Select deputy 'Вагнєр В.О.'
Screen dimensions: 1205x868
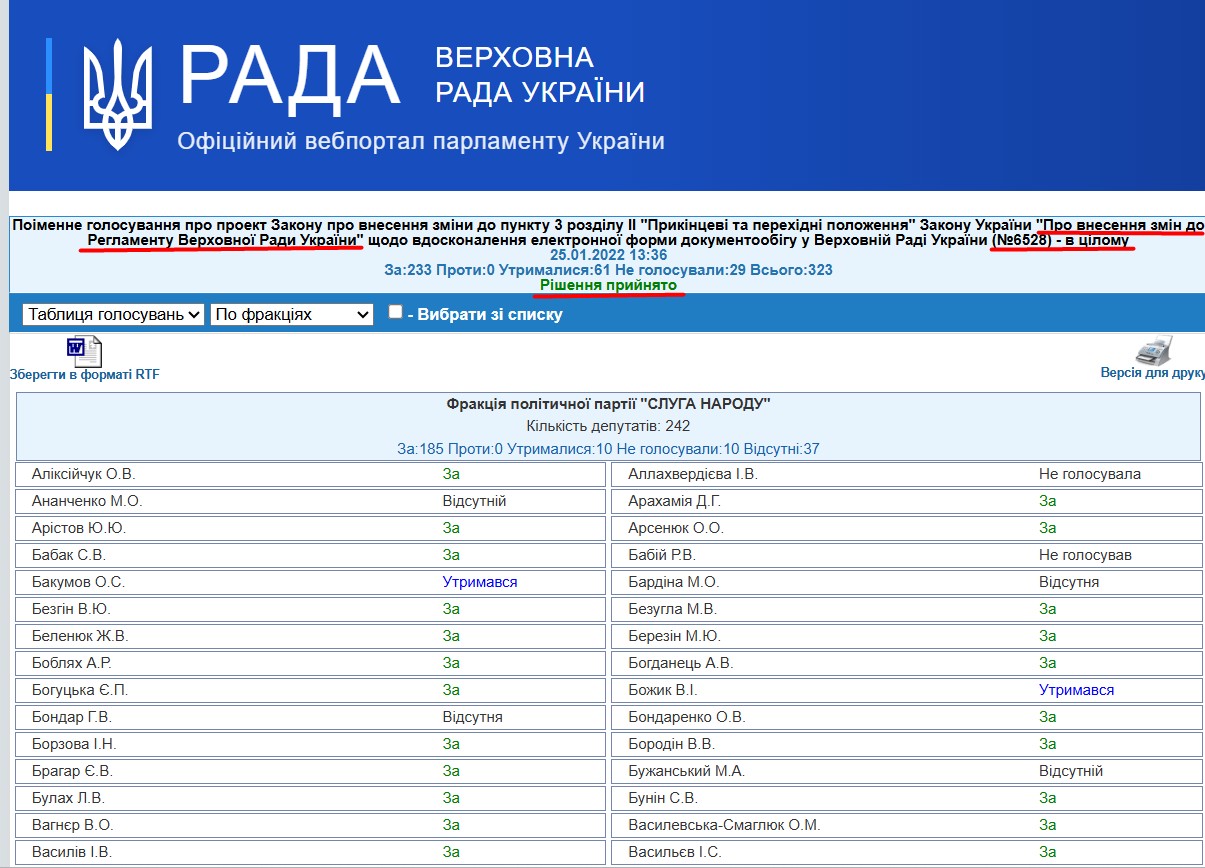[x=73, y=825]
